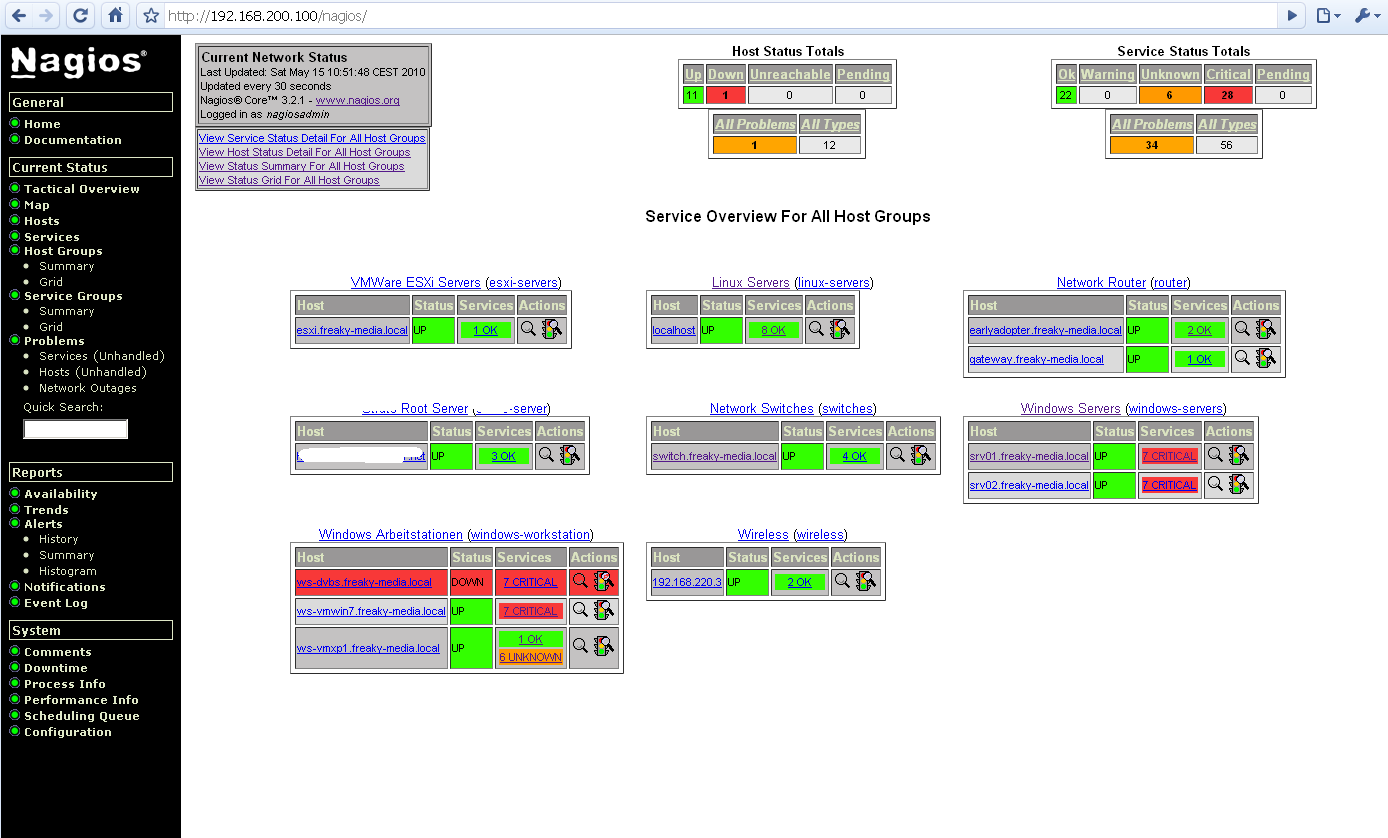Open the wrench settings menu

point(1366,15)
